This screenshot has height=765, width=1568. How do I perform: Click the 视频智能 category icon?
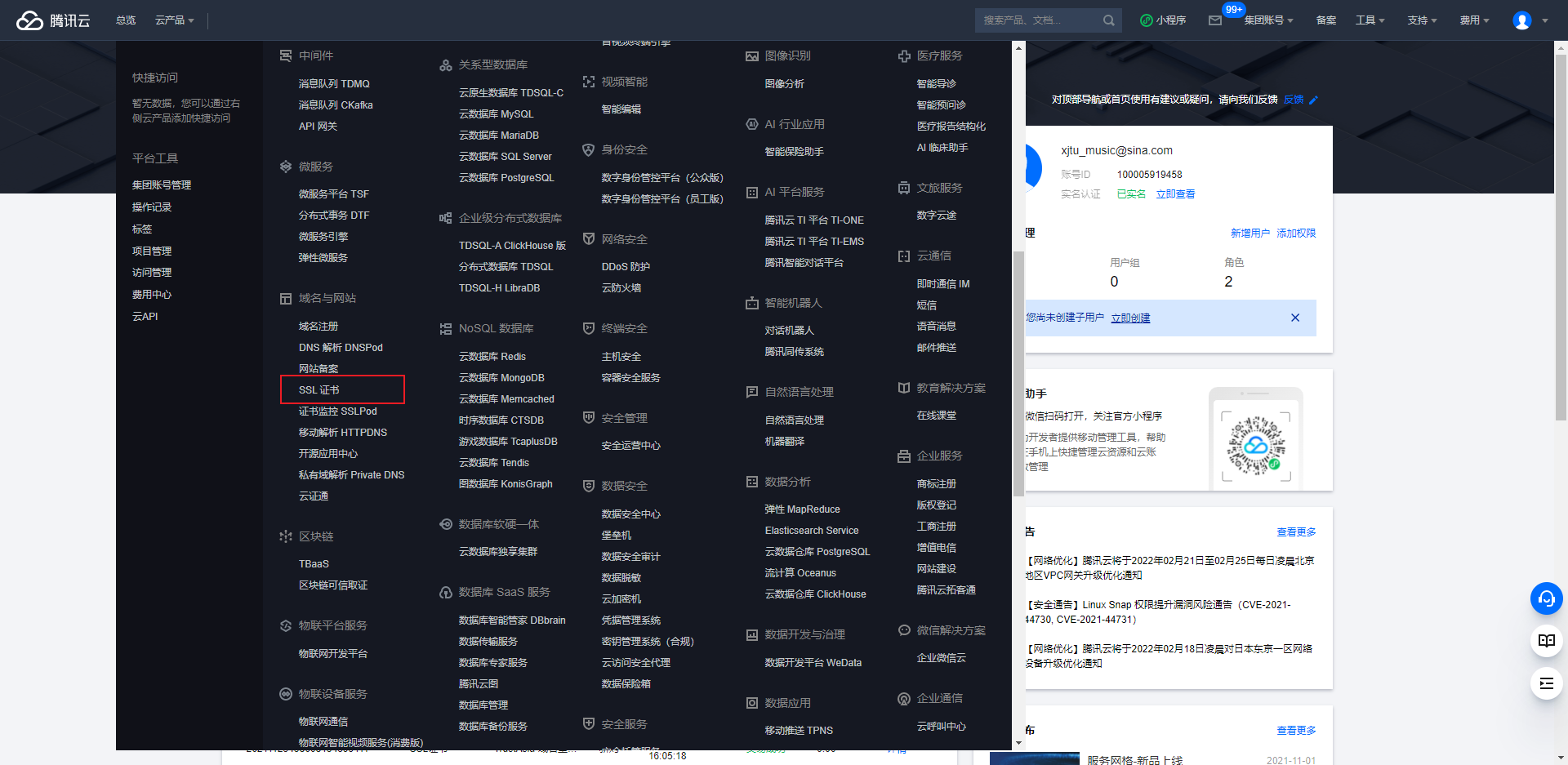tap(589, 82)
